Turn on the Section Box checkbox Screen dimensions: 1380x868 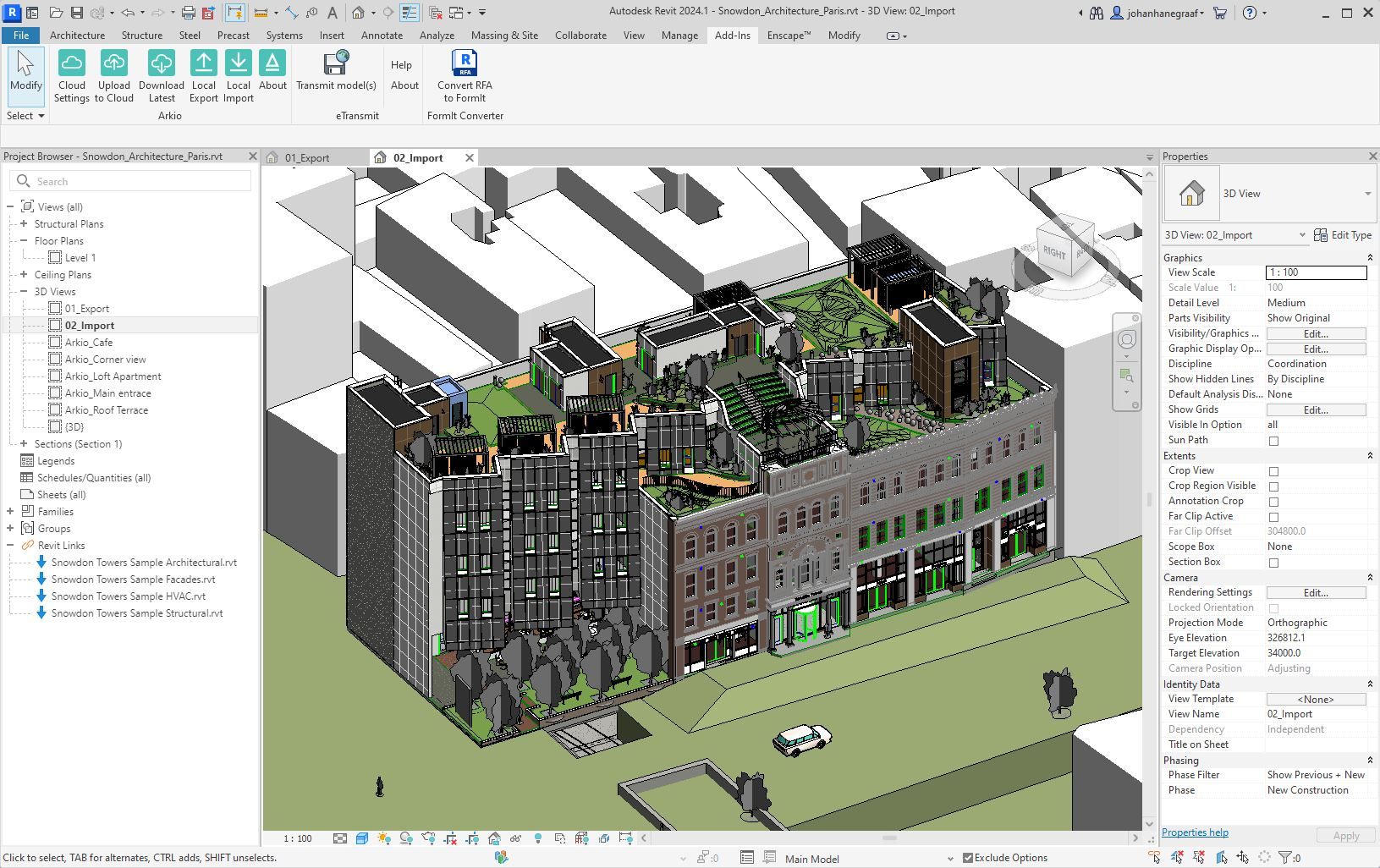pyautogui.click(x=1273, y=563)
